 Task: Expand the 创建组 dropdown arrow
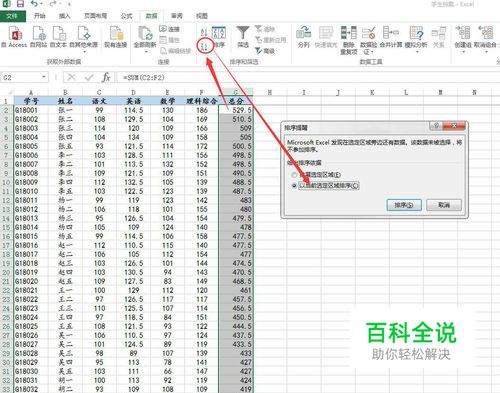[x=463, y=51]
